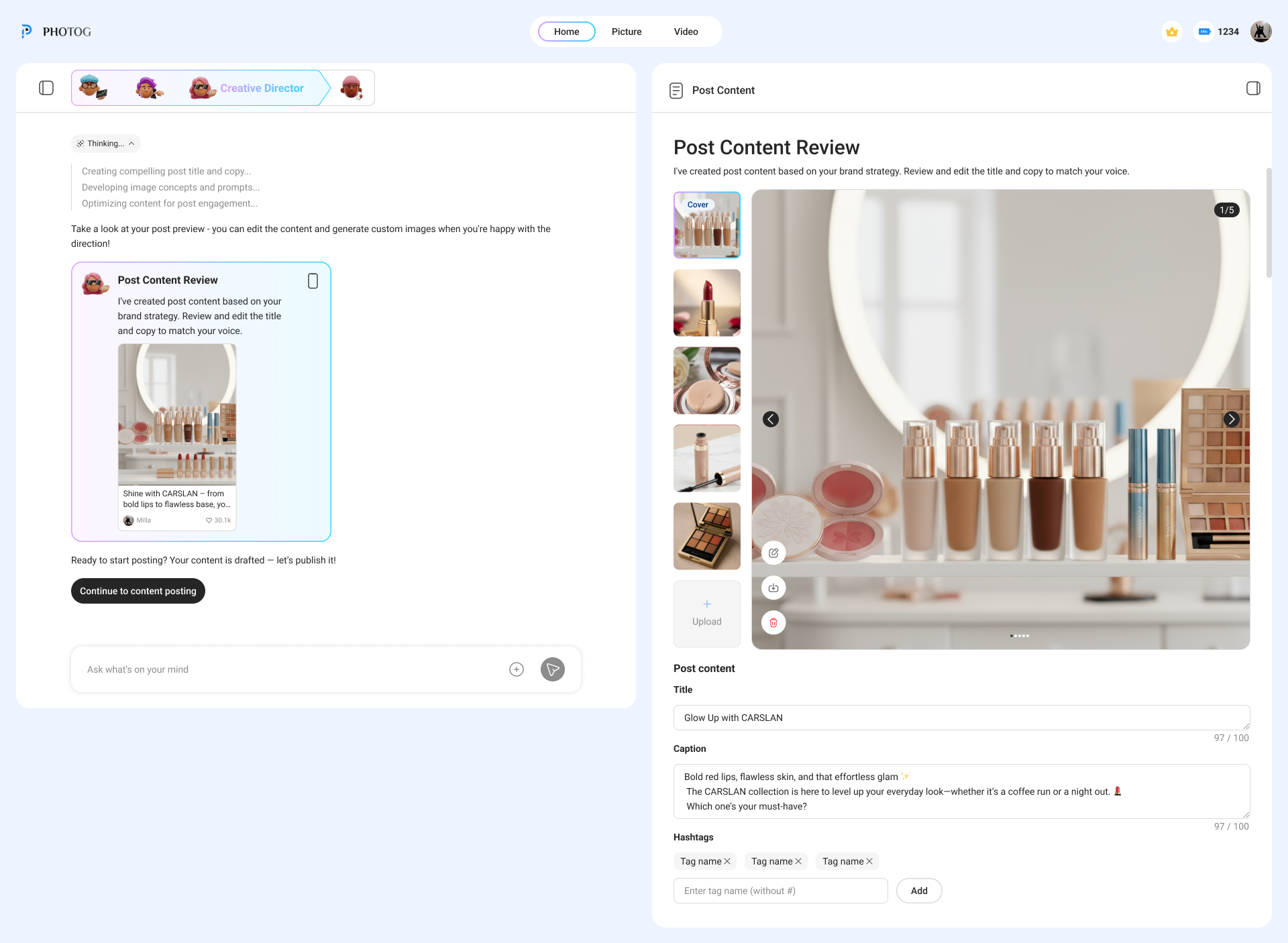Click the credits battery icon
Screen dimensions: 1288x943
(1204, 32)
